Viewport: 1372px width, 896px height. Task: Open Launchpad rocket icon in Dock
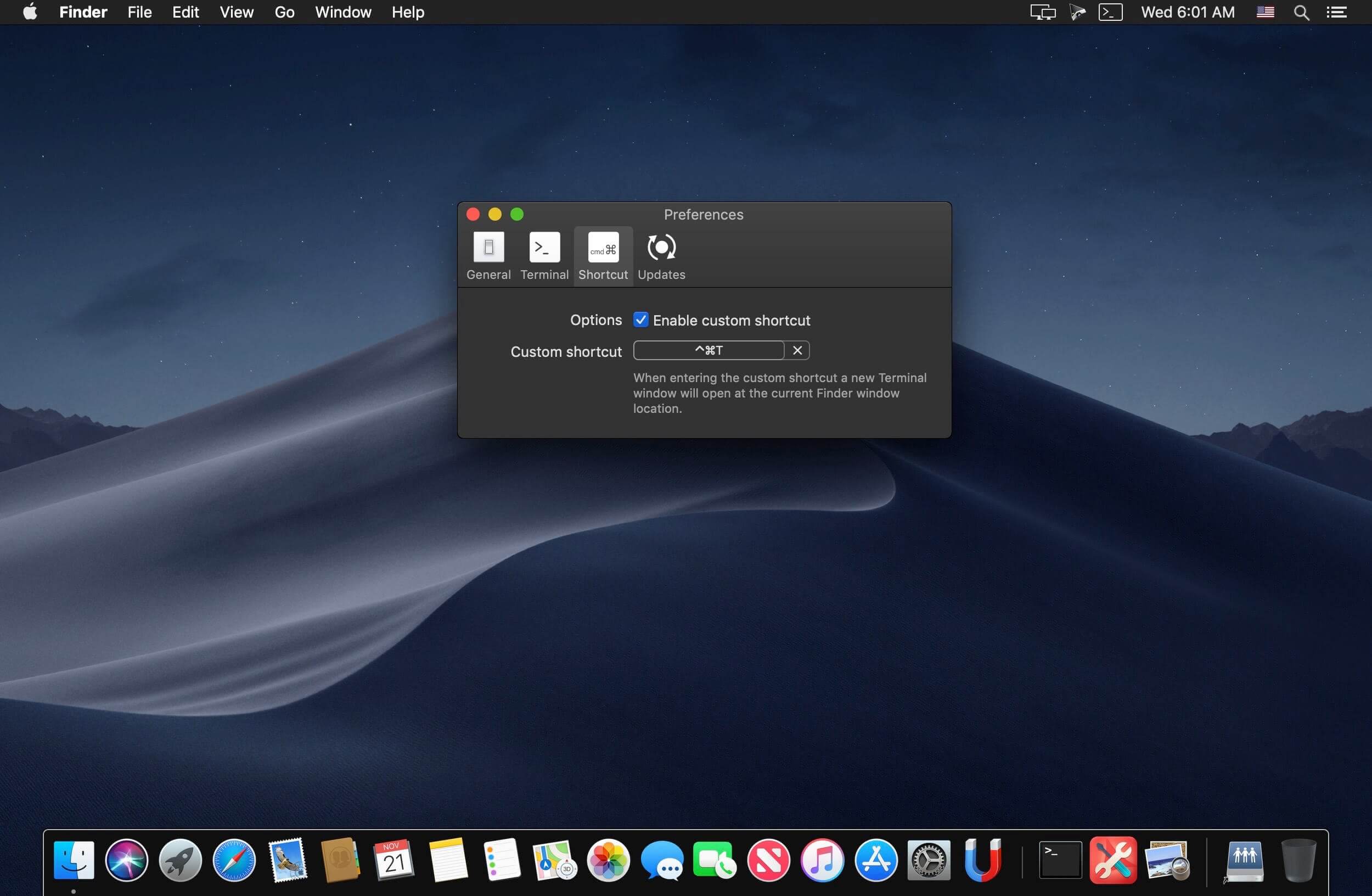point(181,859)
